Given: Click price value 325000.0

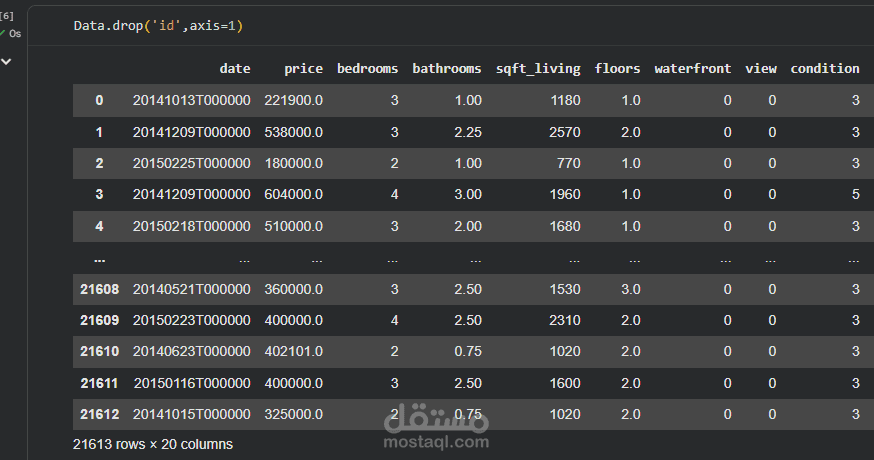Looking at the screenshot, I should [294, 415].
